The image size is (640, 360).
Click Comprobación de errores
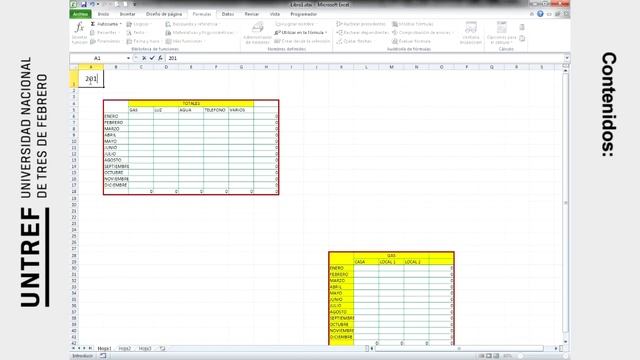422,33
